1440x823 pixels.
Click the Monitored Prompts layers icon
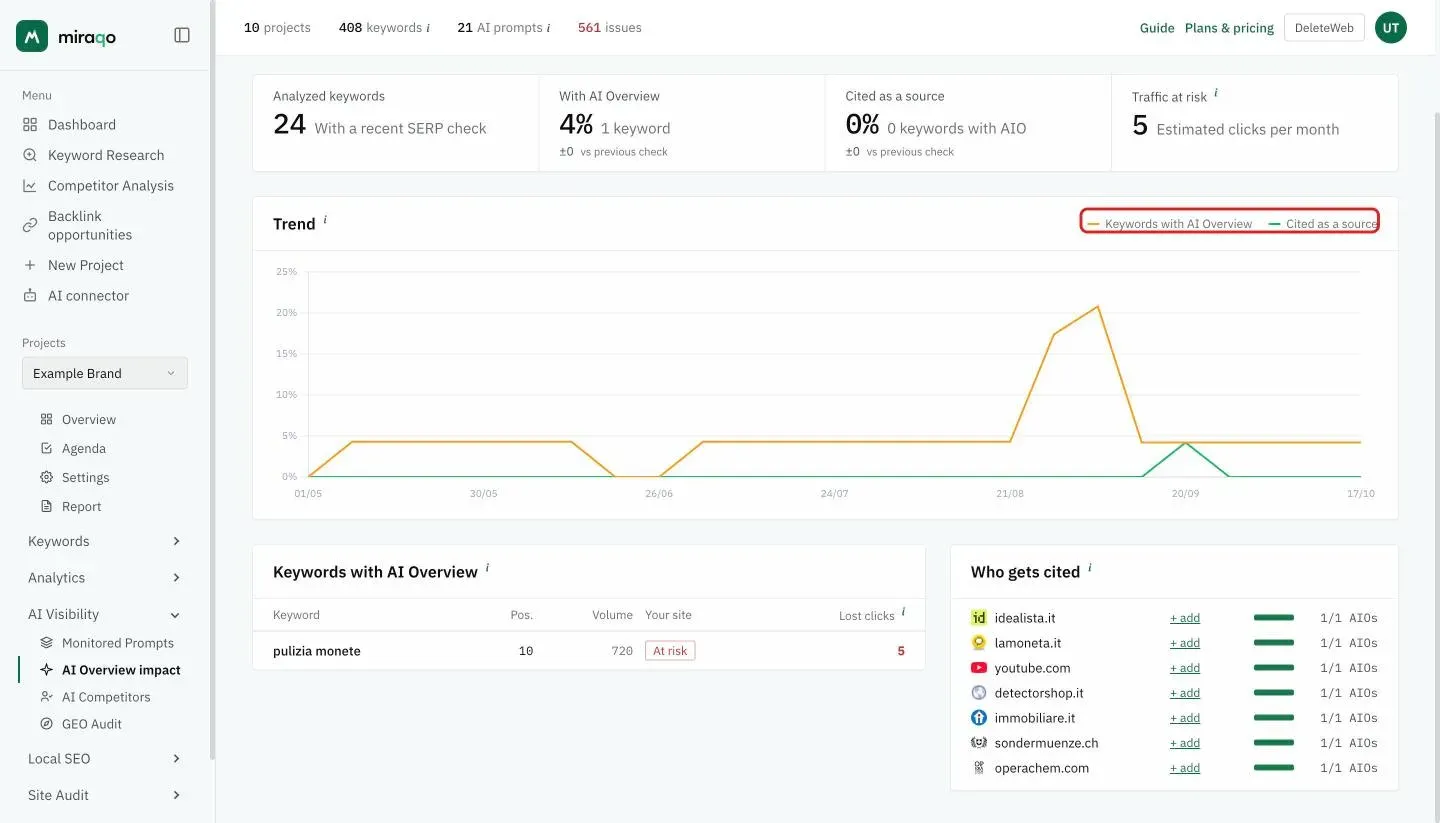(x=46, y=643)
